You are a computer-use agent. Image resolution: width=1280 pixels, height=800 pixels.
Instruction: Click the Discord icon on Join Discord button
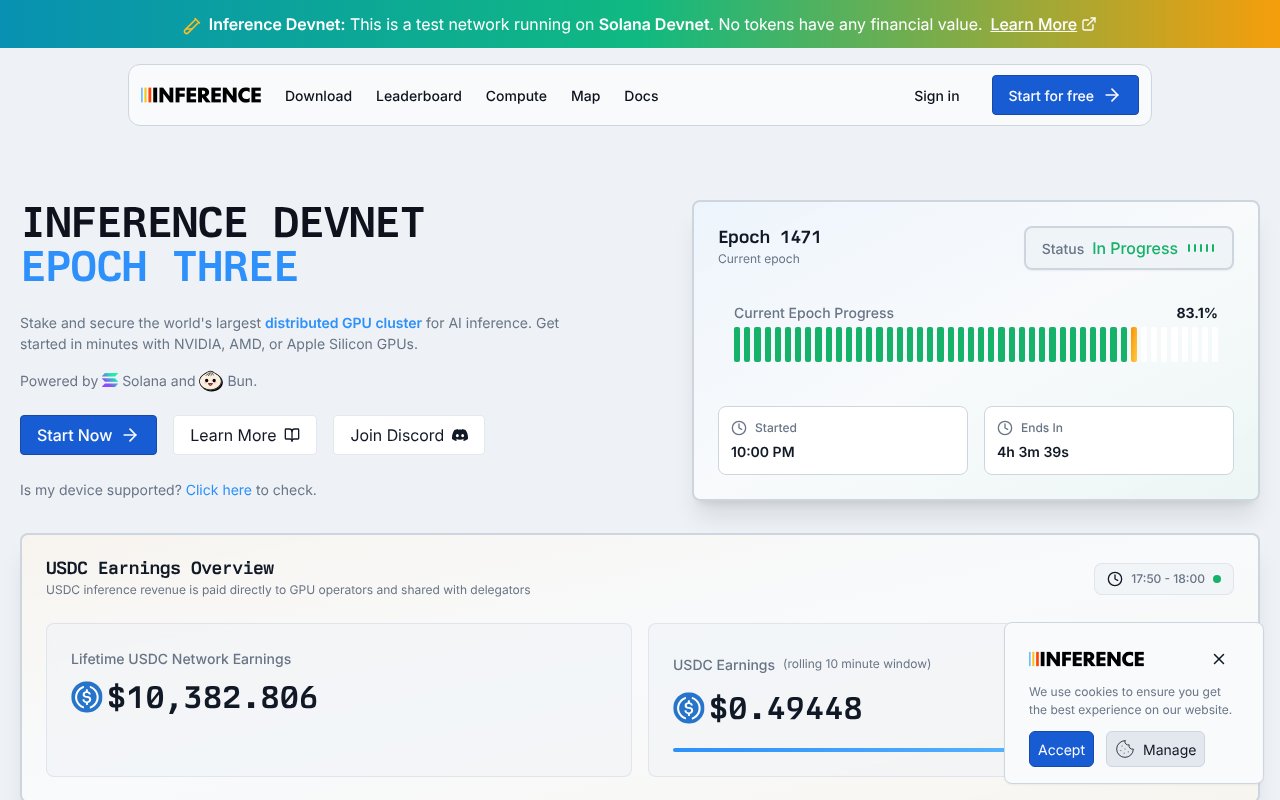tap(459, 435)
